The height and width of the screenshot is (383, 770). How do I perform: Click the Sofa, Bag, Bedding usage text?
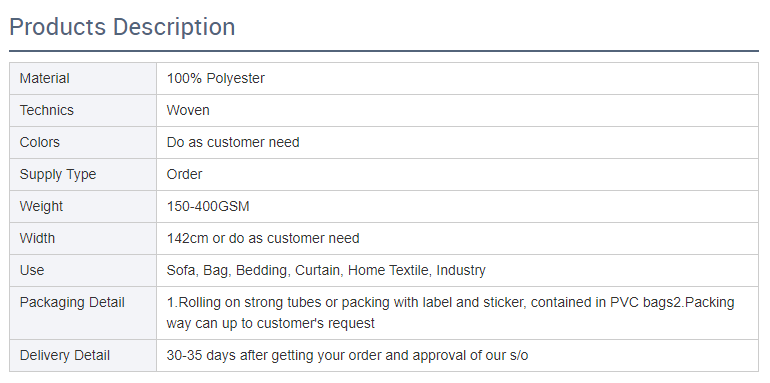coord(326,271)
